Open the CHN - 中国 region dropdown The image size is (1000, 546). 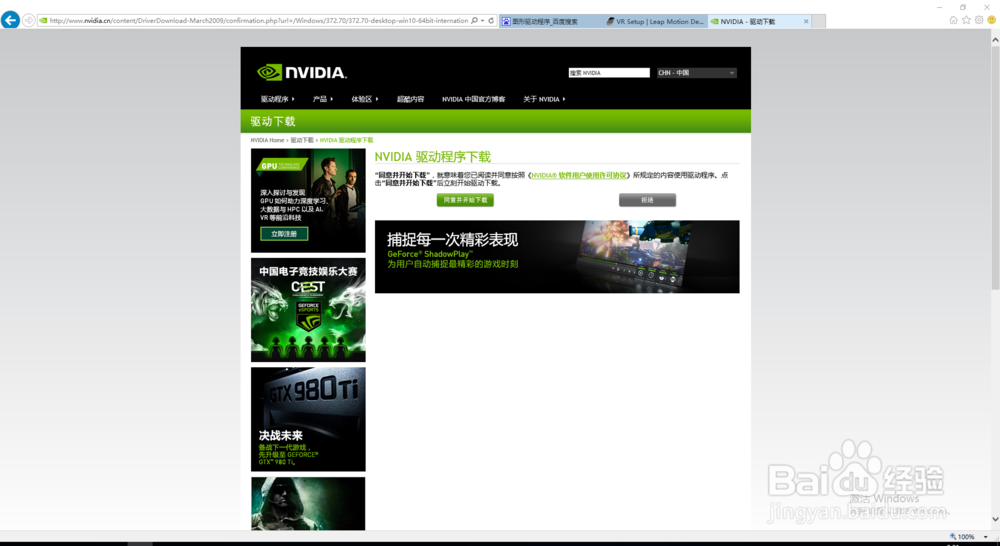pos(696,73)
